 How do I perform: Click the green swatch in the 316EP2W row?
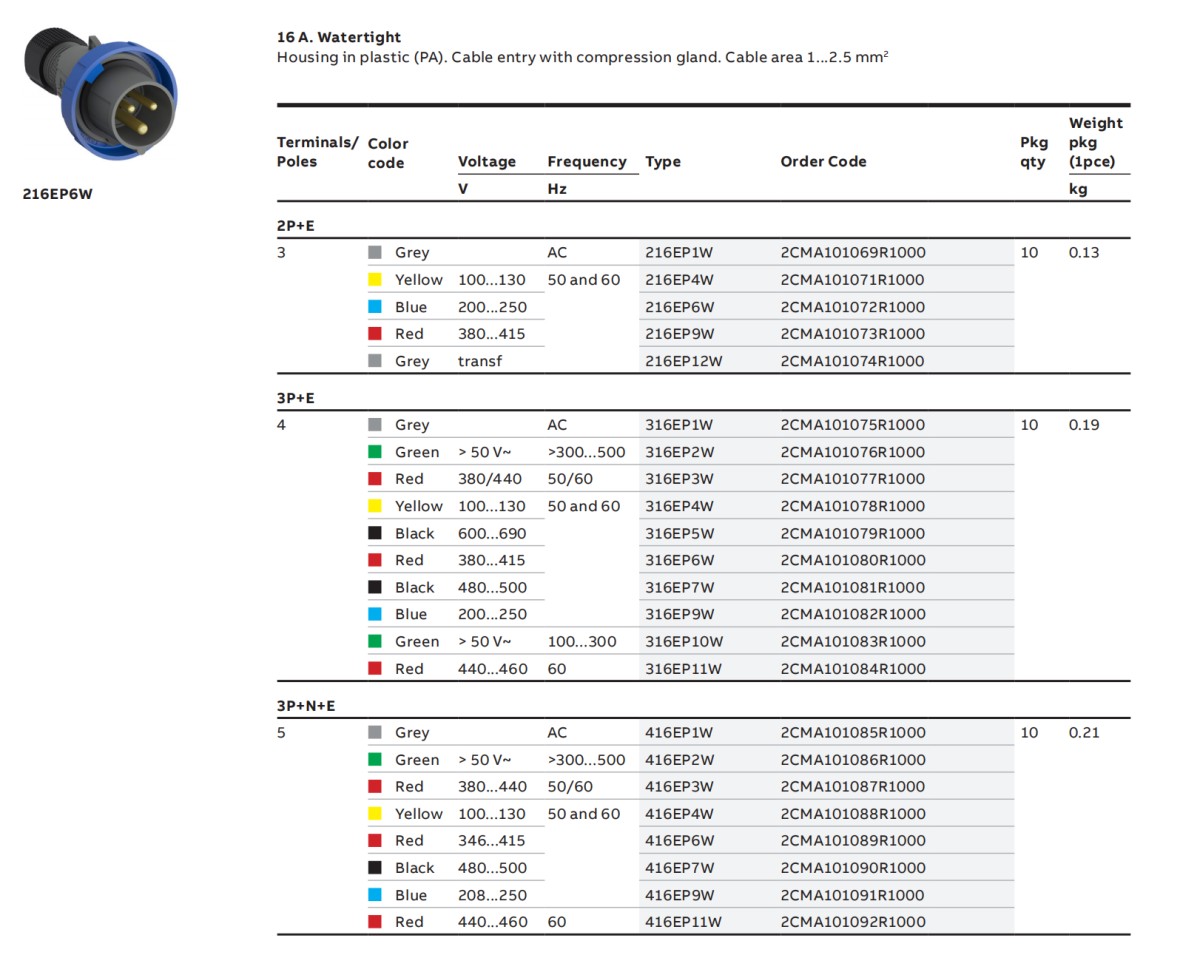(x=375, y=452)
